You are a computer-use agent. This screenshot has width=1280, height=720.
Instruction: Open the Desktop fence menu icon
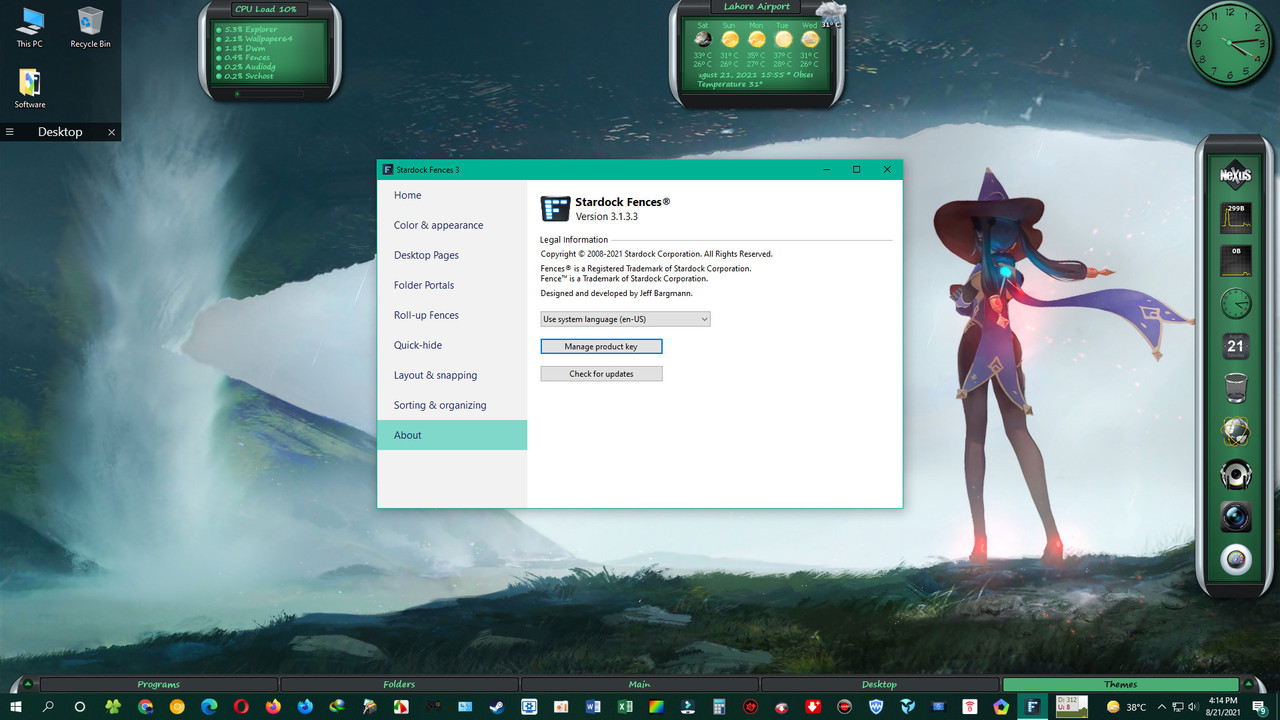tap(10, 132)
